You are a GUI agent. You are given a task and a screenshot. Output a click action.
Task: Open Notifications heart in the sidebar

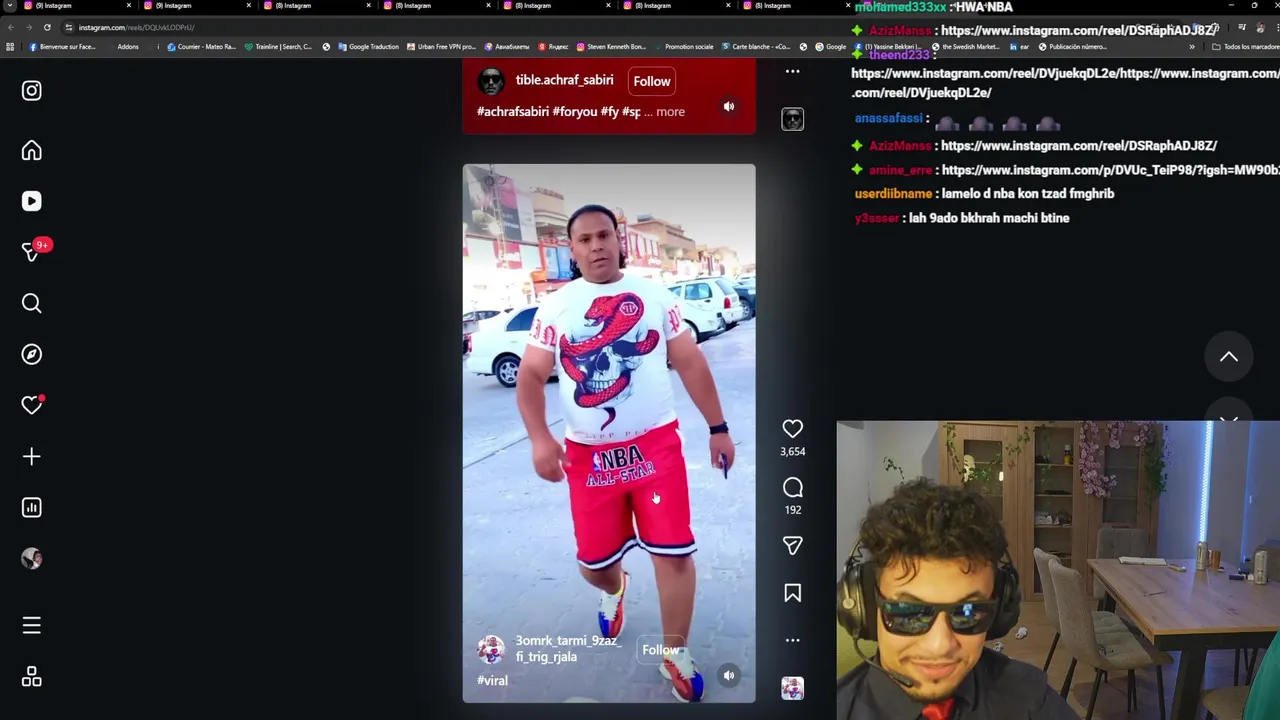click(x=32, y=405)
